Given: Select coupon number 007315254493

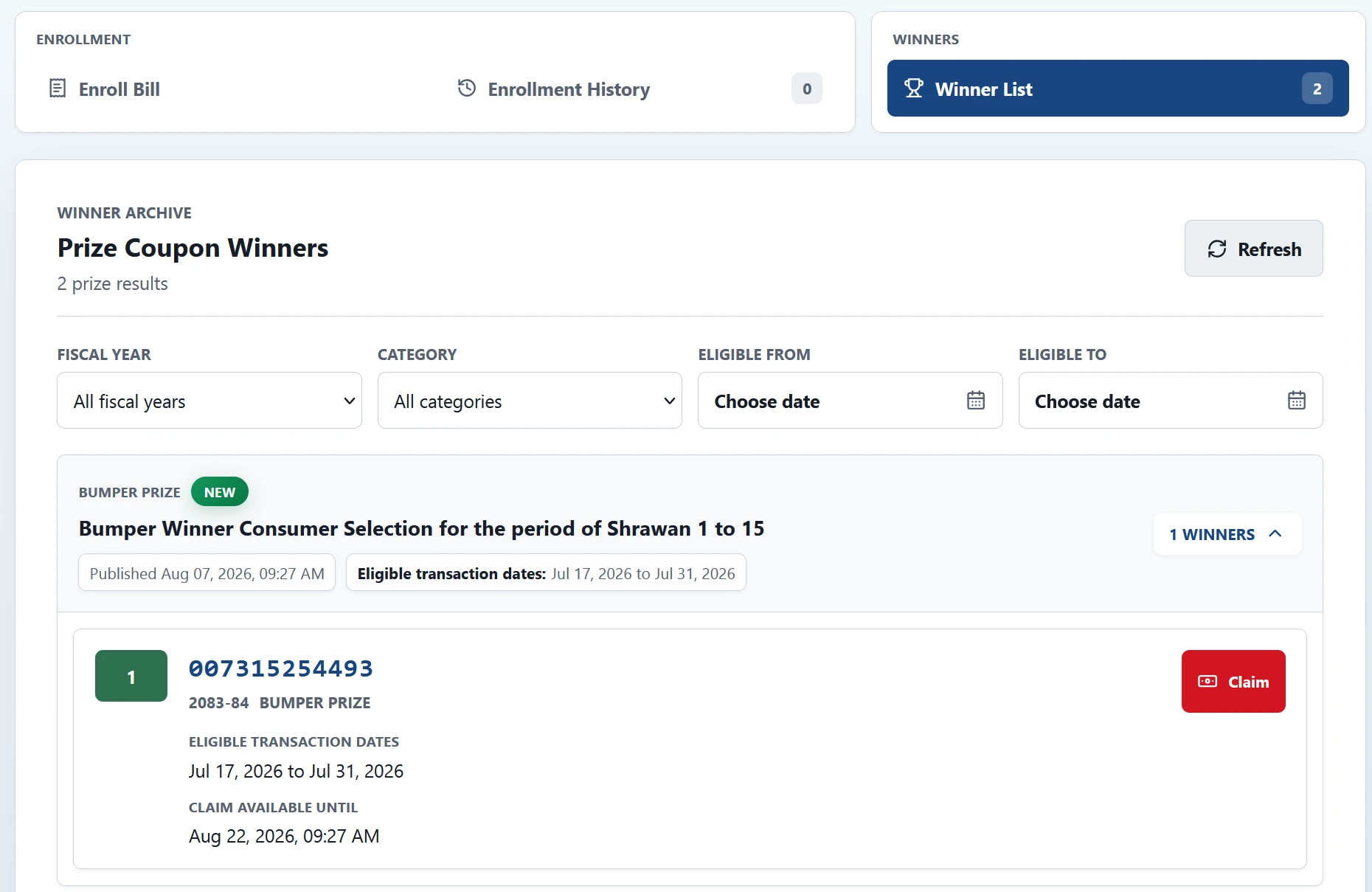Looking at the screenshot, I should pos(281,668).
